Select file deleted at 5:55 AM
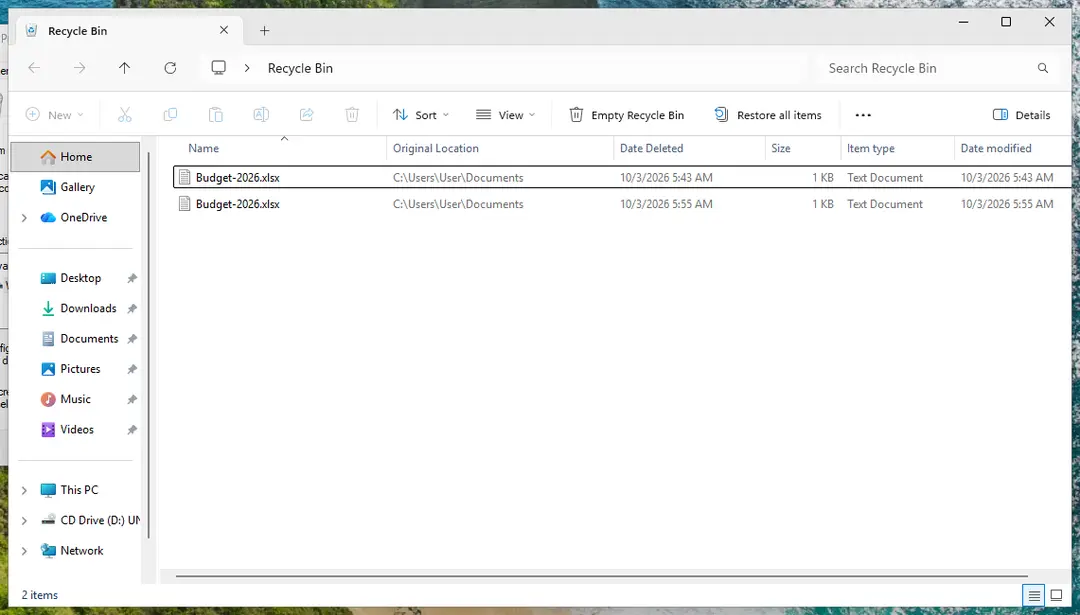This screenshot has height=615, width=1080. (622, 204)
